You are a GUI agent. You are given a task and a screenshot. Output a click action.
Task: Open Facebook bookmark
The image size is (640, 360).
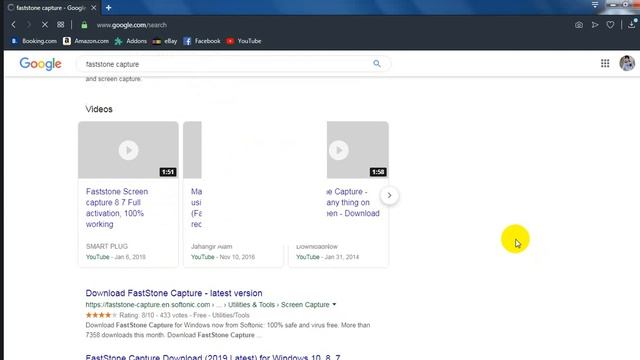[x=202, y=41]
